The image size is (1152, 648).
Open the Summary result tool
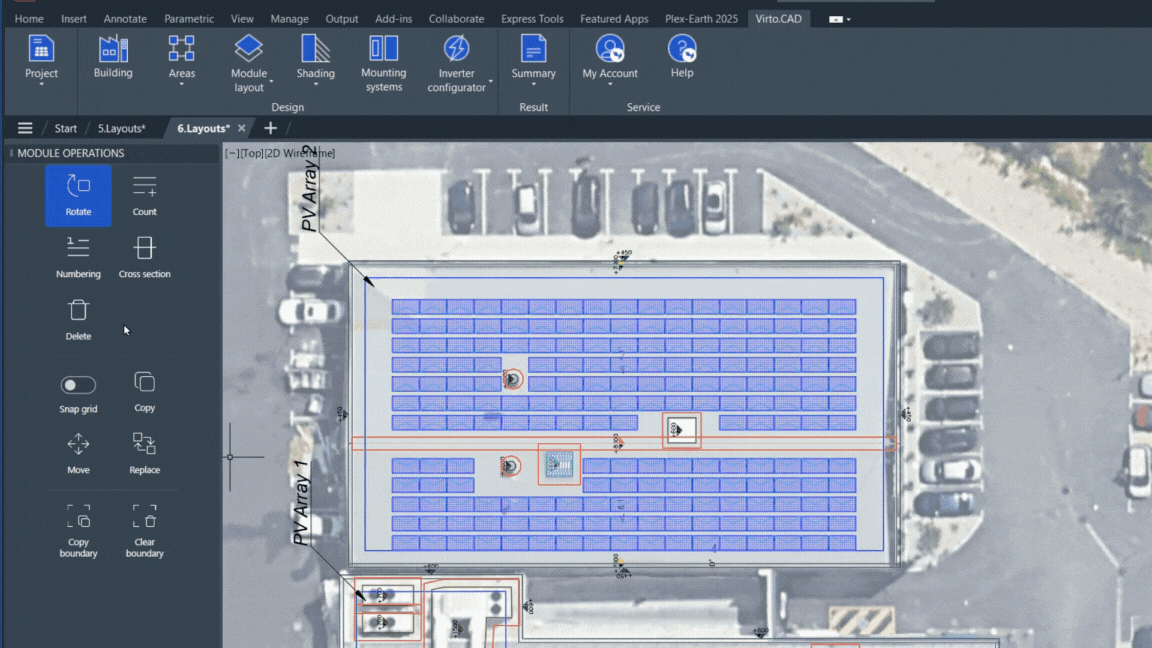[533, 57]
